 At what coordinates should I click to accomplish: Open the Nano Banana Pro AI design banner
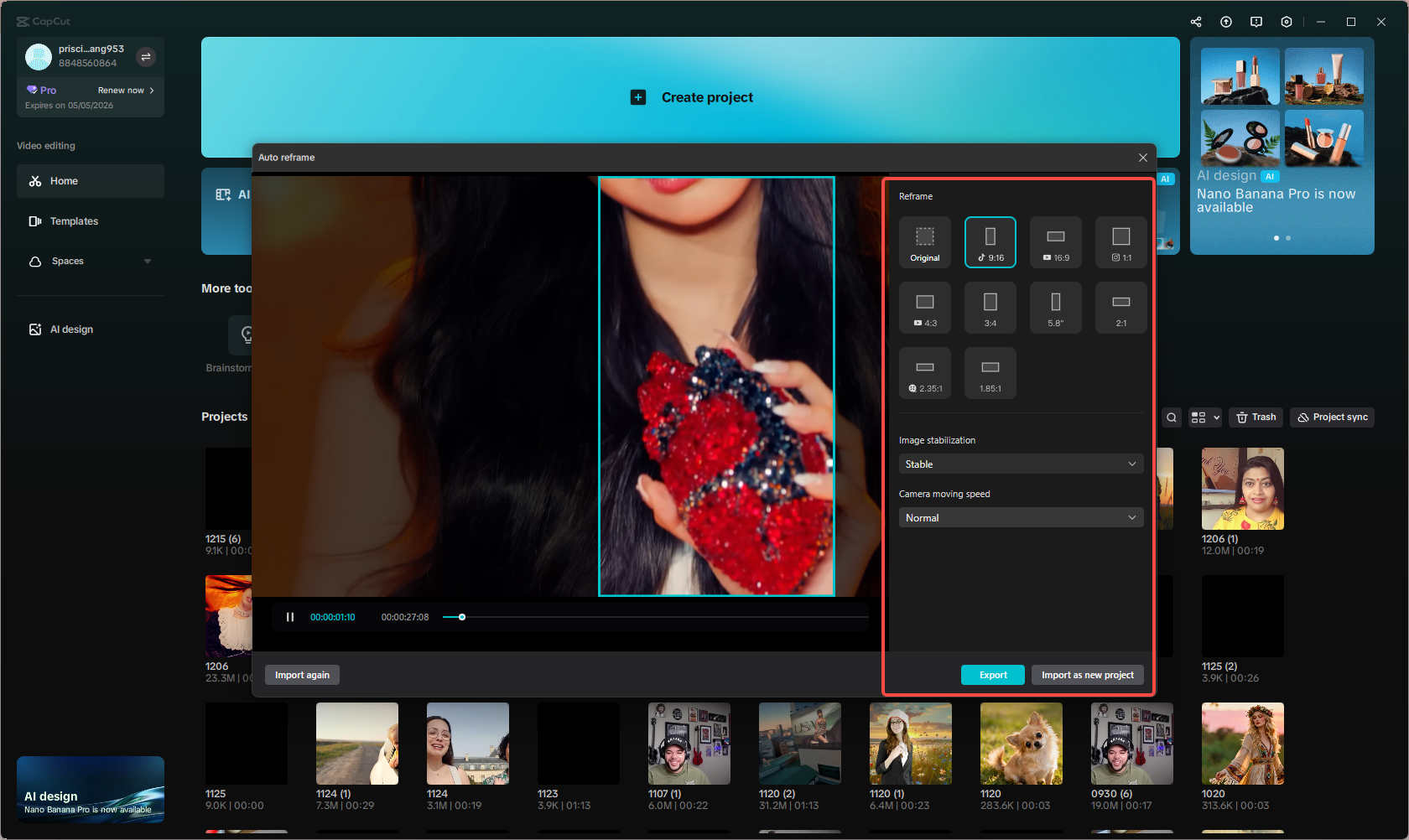point(1282,146)
